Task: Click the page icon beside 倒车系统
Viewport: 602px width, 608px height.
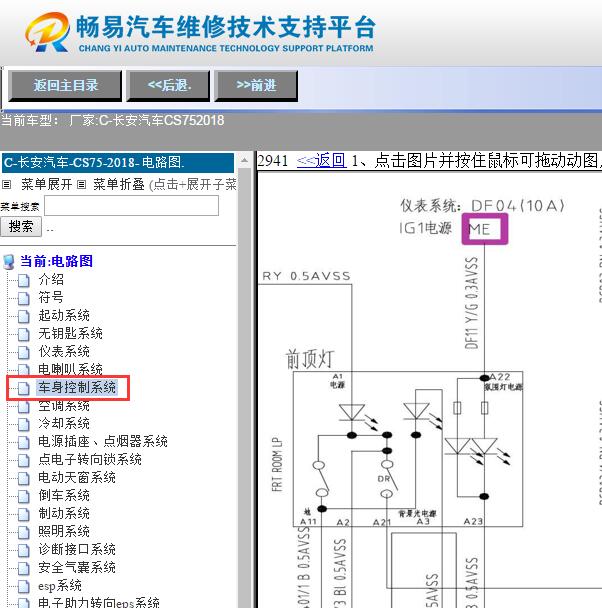Action: click(x=24, y=496)
